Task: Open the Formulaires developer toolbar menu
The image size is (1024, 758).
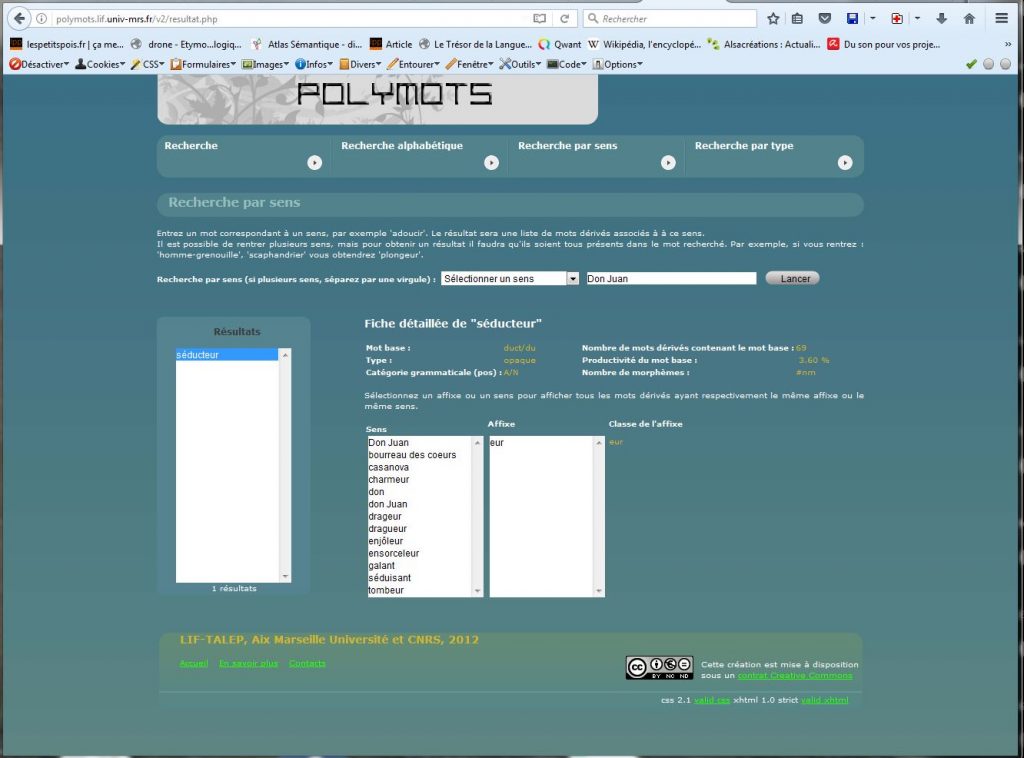Action: pos(203,64)
